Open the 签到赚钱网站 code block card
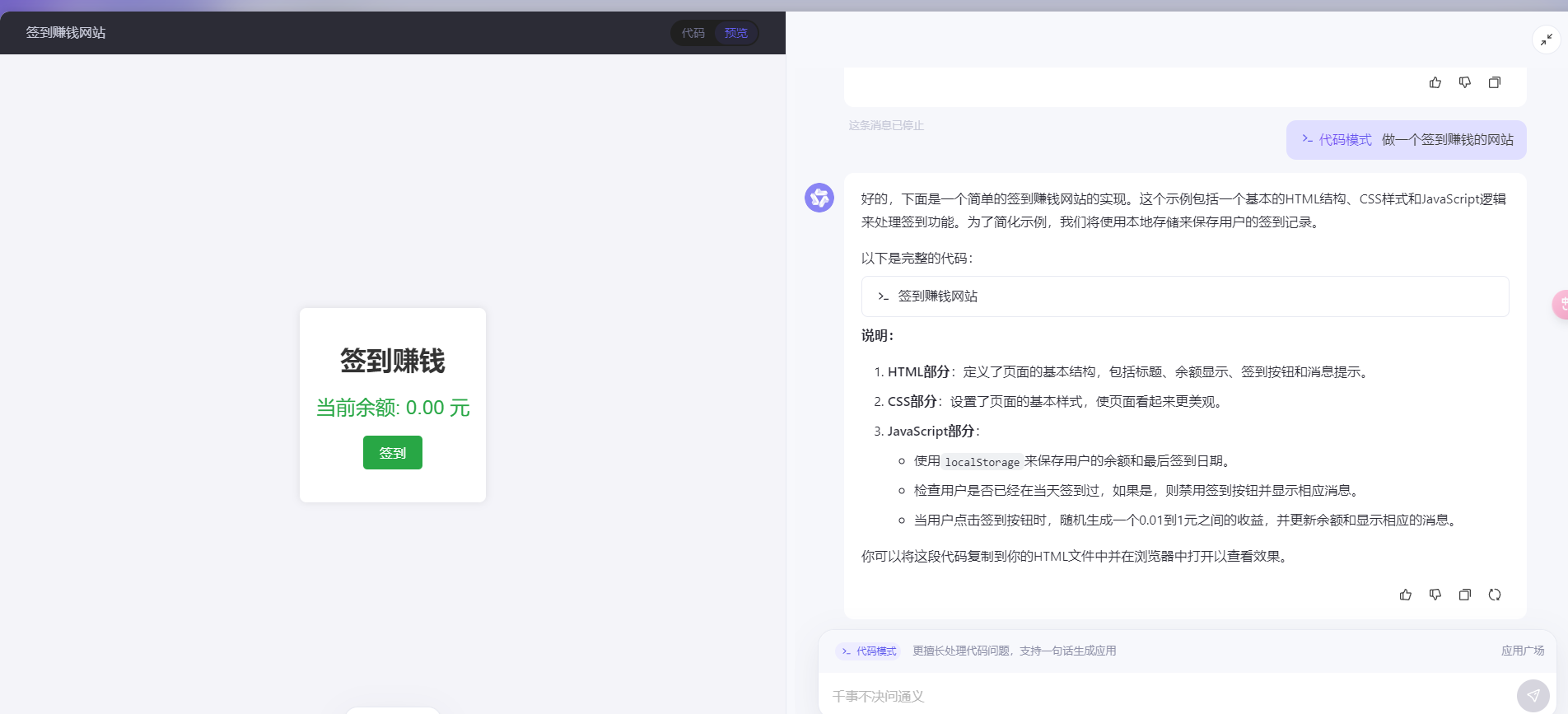1568x714 pixels. pyautogui.click(x=1185, y=296)
